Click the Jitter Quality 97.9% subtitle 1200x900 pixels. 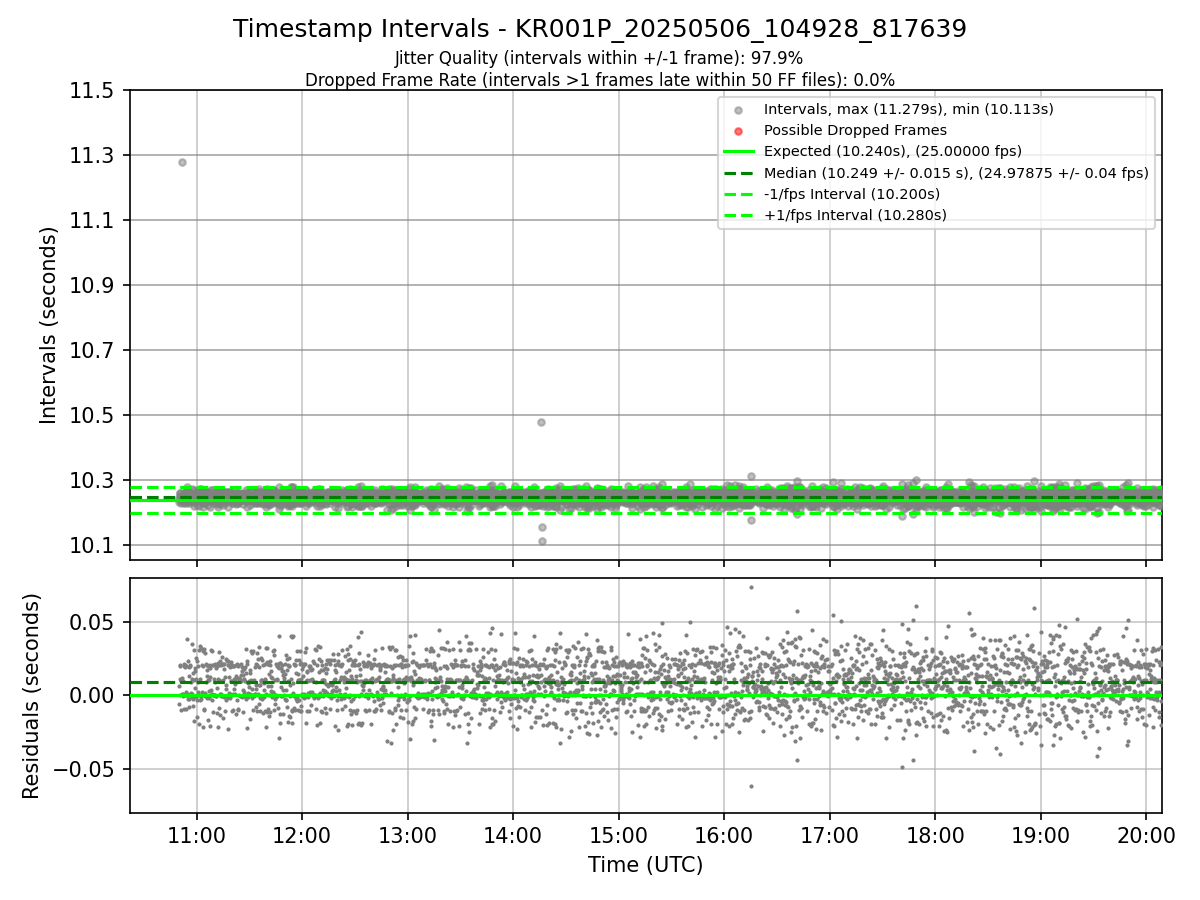(599, 58)
